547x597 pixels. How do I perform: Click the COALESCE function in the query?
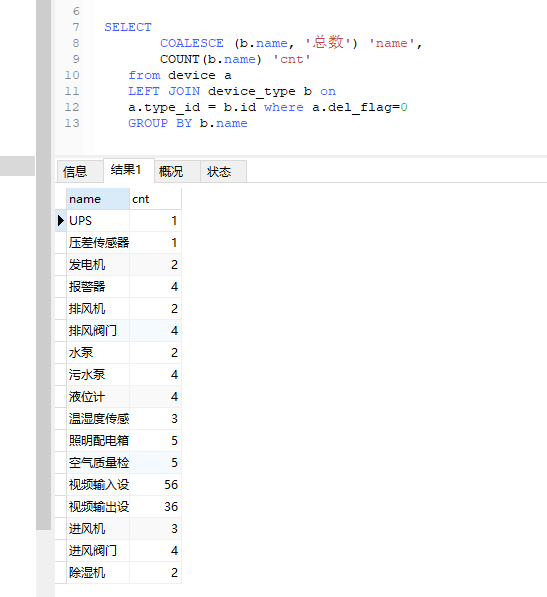(x=191, y=43)
